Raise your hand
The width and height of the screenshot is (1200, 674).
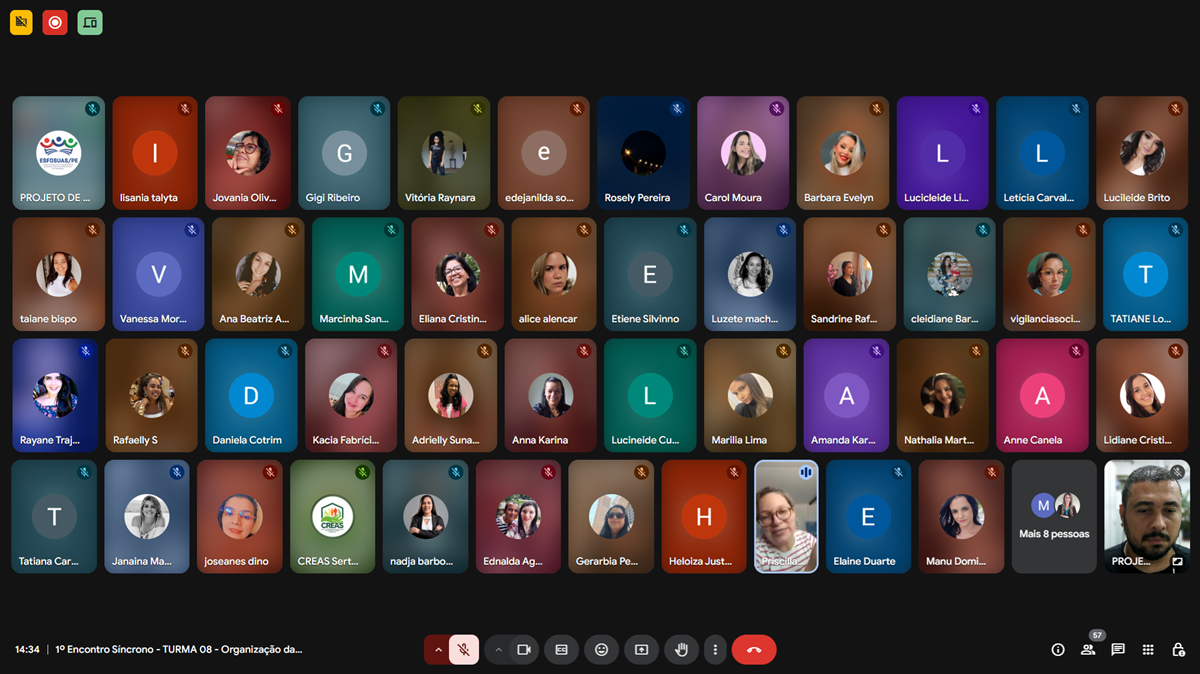681,650
